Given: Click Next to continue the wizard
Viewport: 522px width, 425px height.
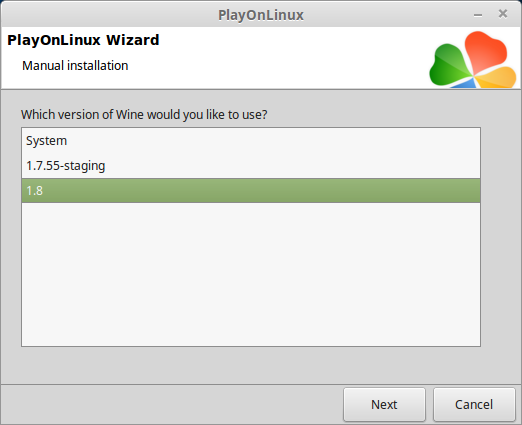Looking at the screenshot, I should coord(384,404).
